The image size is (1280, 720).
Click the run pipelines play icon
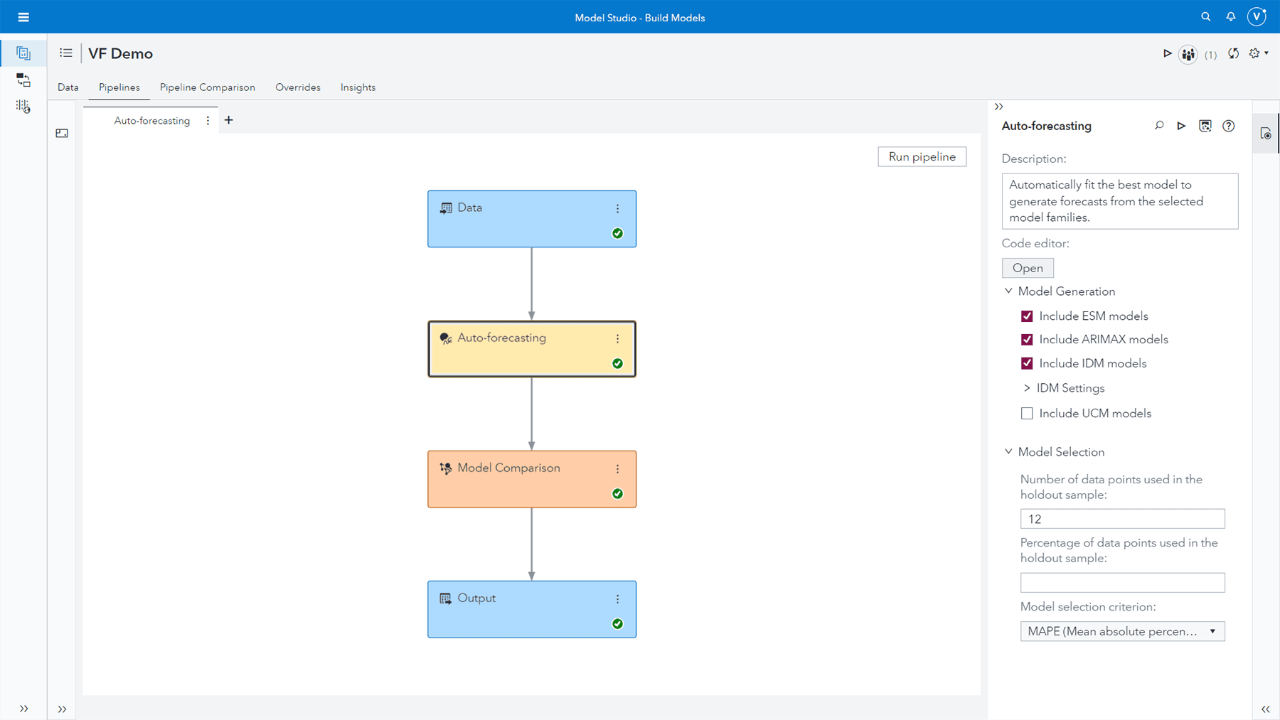[x=1167, y=54]
